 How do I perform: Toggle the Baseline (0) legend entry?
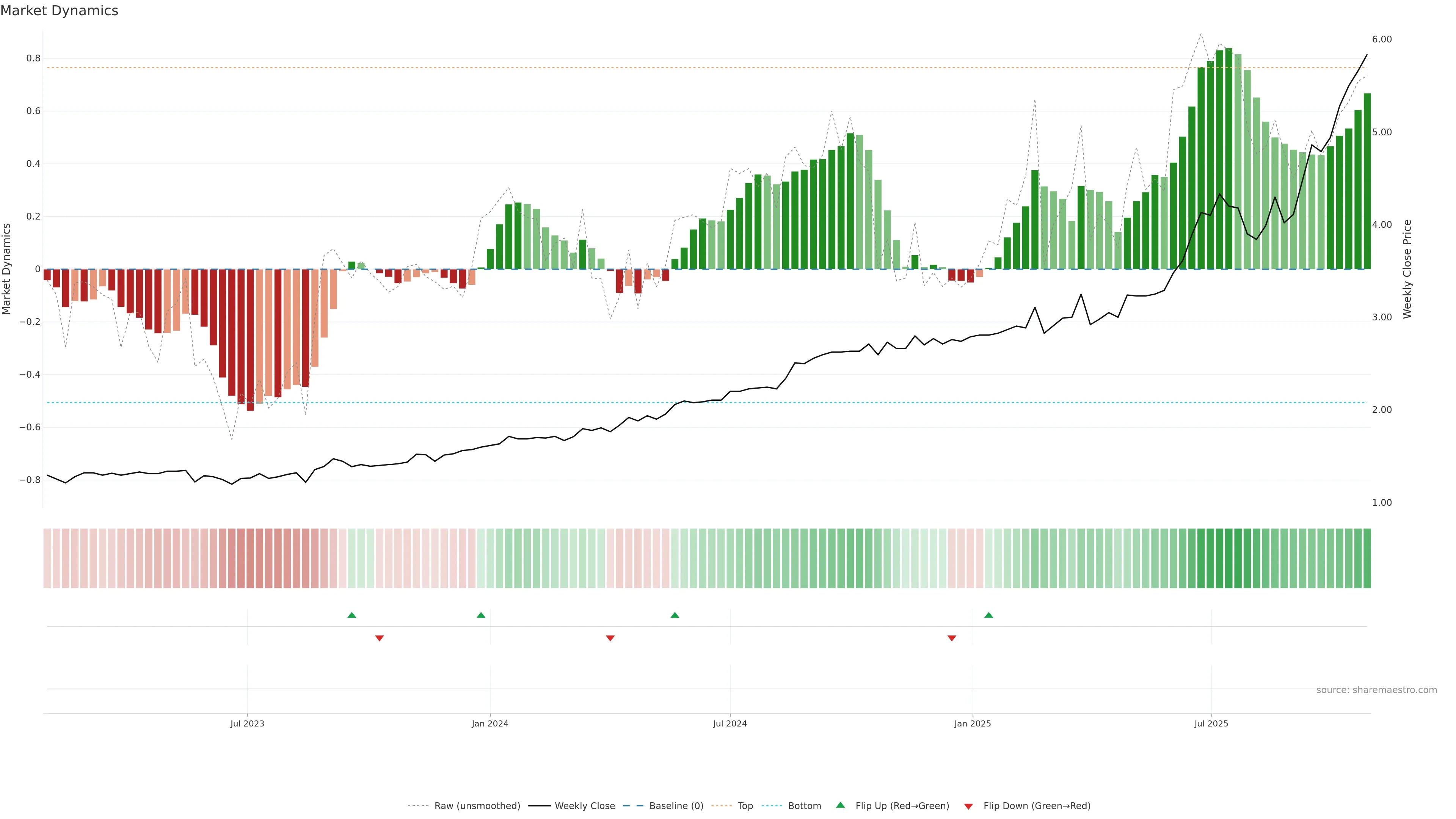676,806
